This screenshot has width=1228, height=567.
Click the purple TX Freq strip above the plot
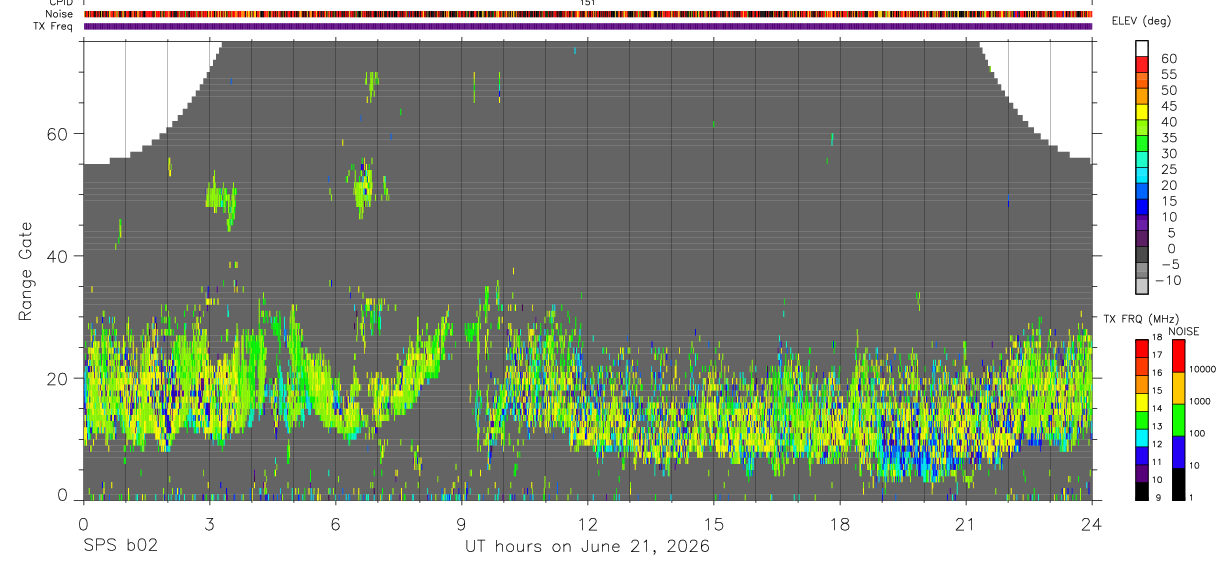point(588,26)
